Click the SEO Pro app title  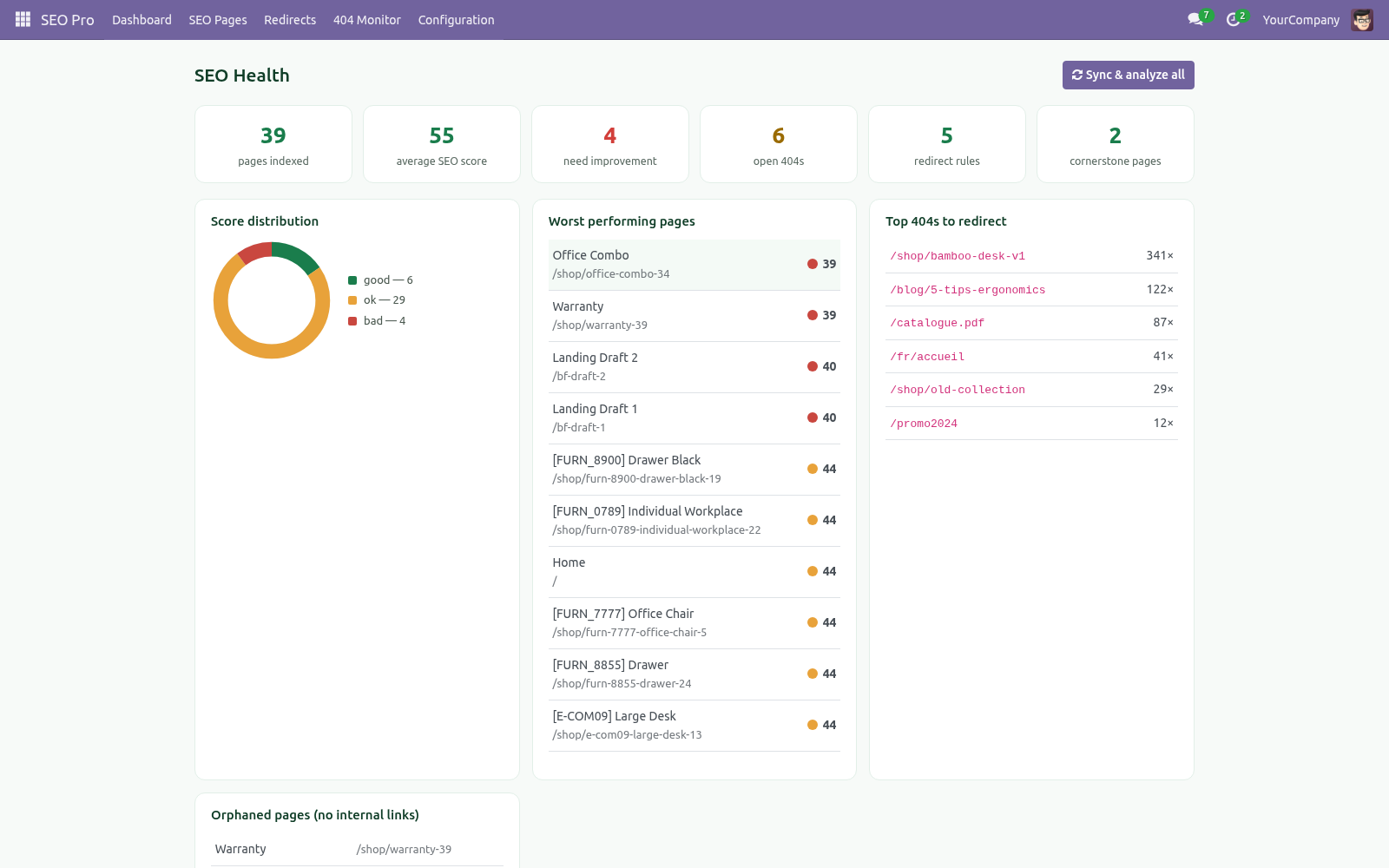click(67, 19)
